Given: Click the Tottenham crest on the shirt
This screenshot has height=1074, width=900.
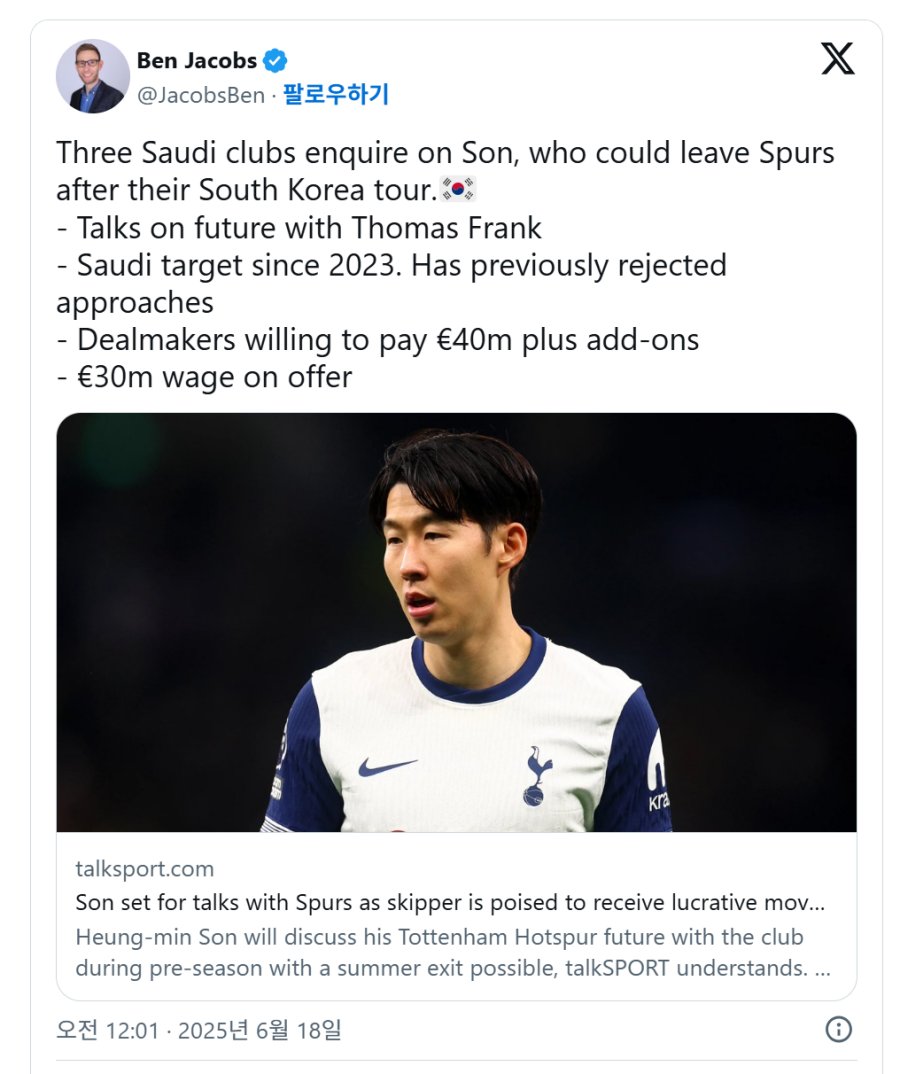Looking at the screenshot, I should coord(539,774).
